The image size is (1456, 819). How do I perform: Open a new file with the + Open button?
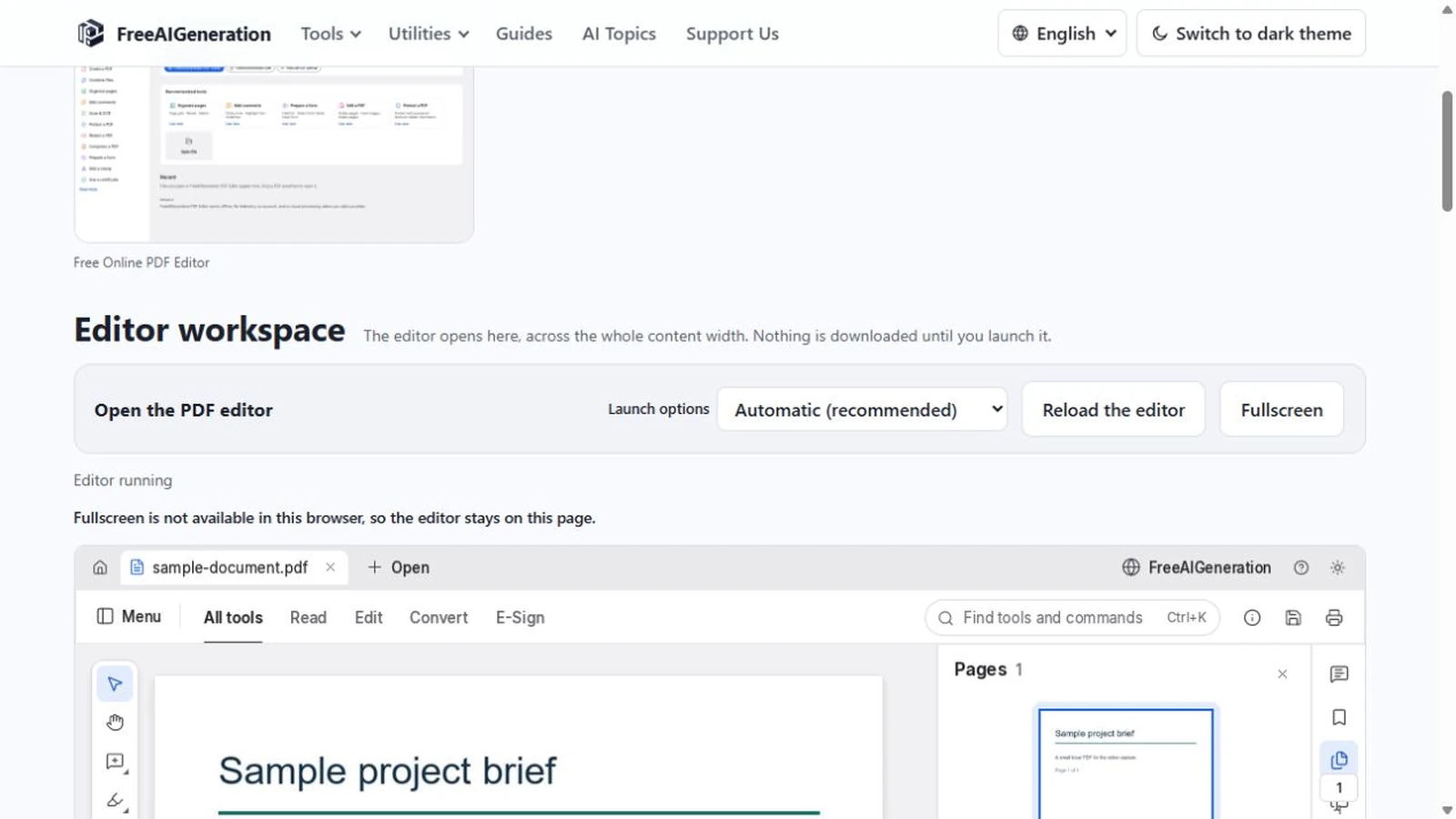point(399,568)
